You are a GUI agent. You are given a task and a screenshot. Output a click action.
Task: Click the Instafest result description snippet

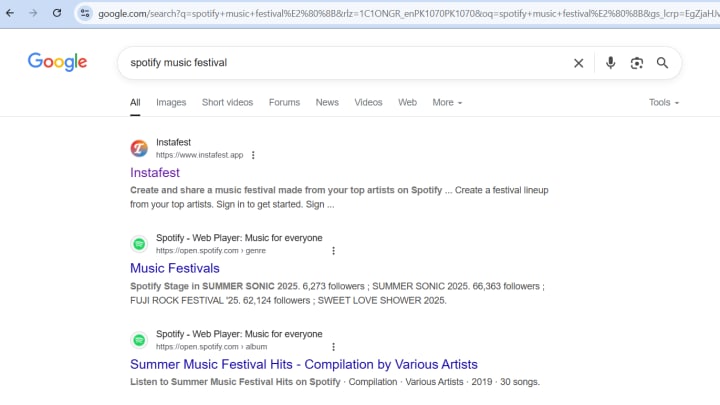(339, 197)
